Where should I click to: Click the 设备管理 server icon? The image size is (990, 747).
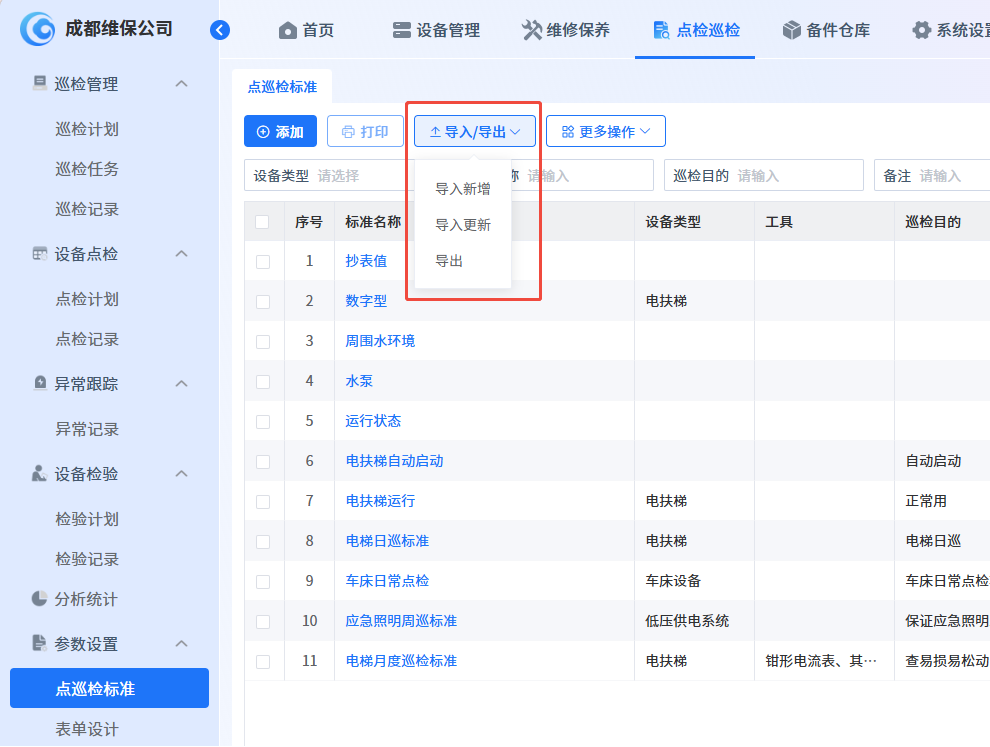coord(402,30)
